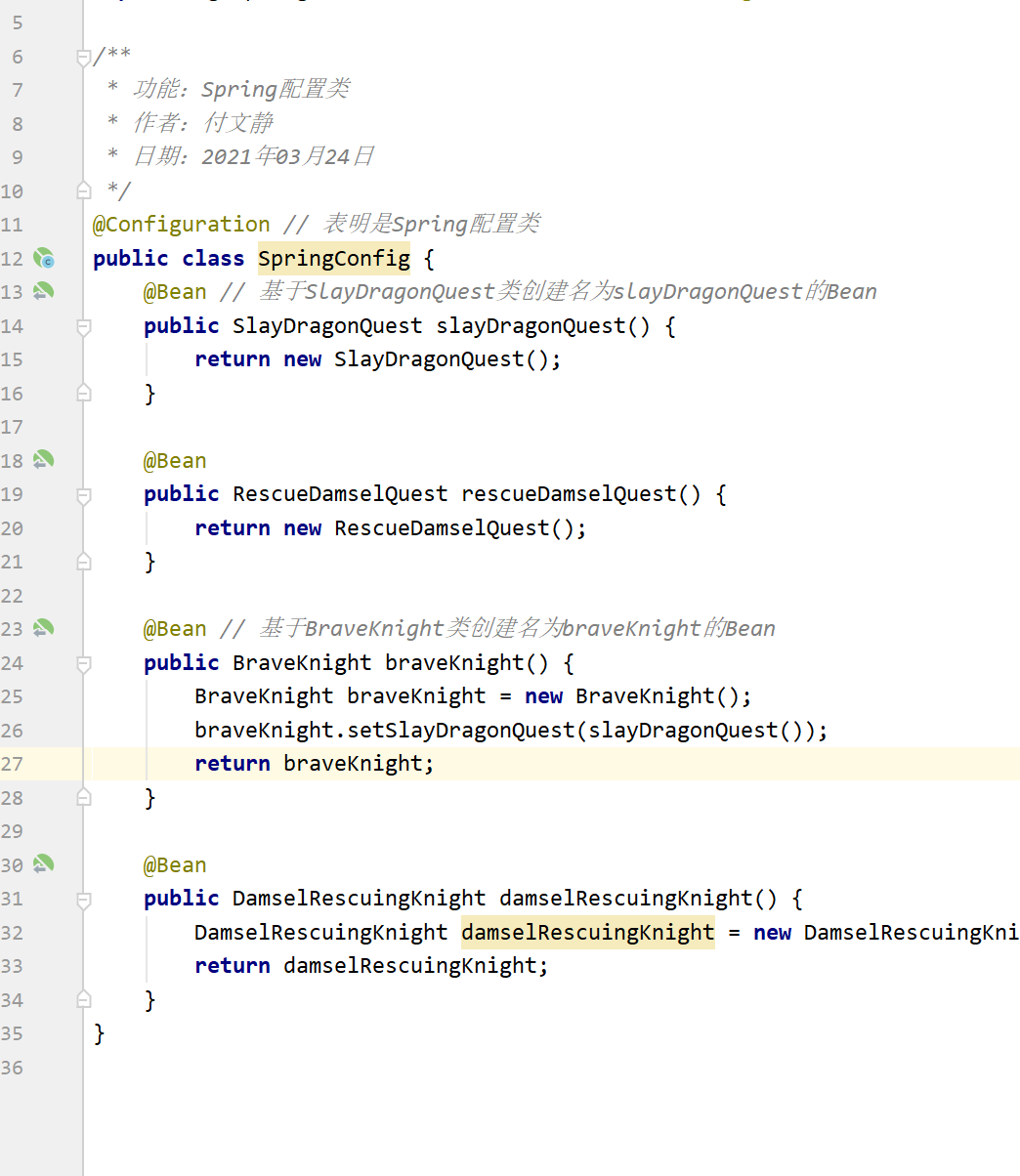Viewport: 1020px width, 1176px height.
Task: Click the comment text '功能: Spring配置类'
Action: click(241, 90)
